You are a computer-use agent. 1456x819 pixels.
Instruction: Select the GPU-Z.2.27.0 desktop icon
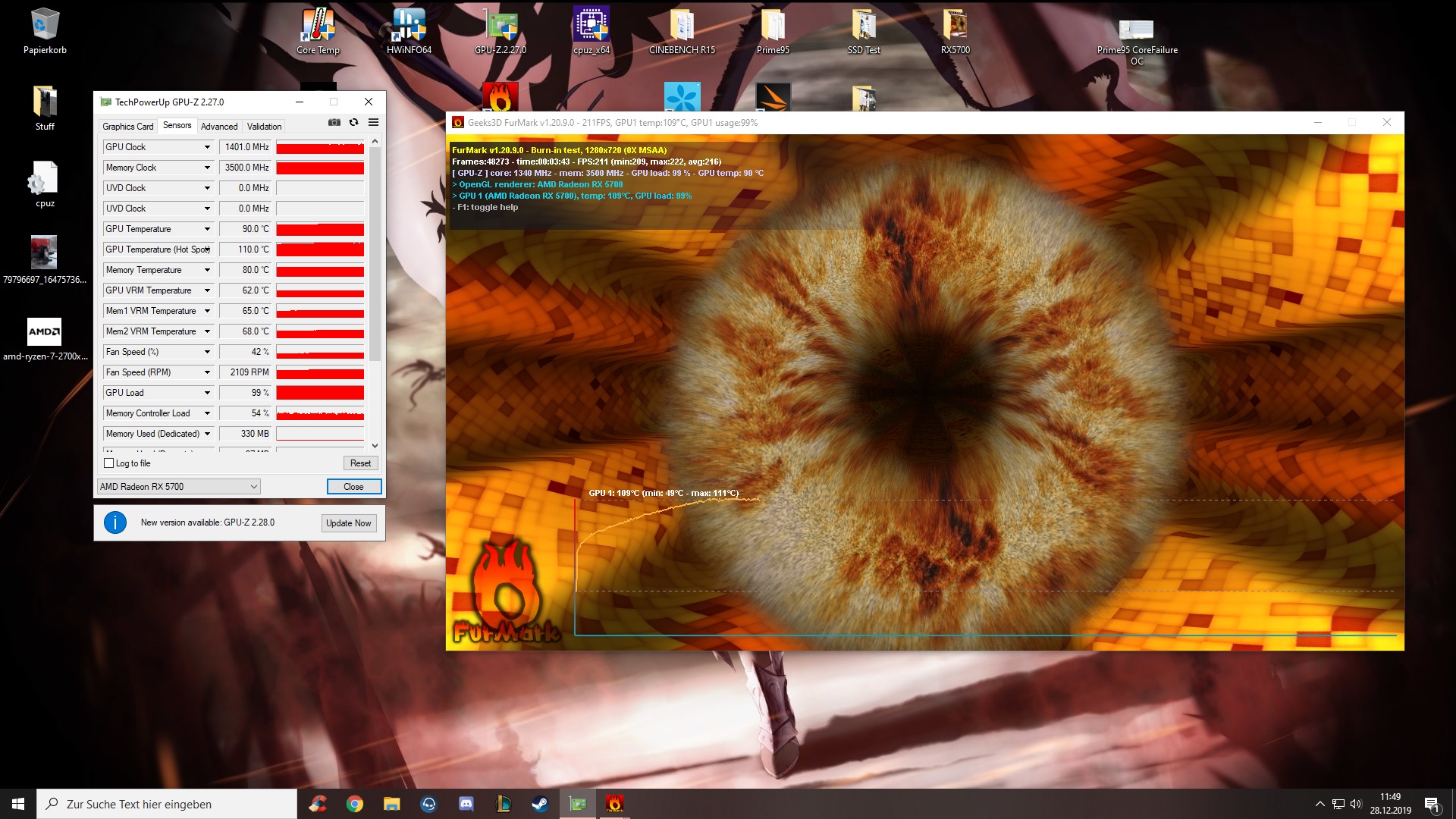coord(500,31)
